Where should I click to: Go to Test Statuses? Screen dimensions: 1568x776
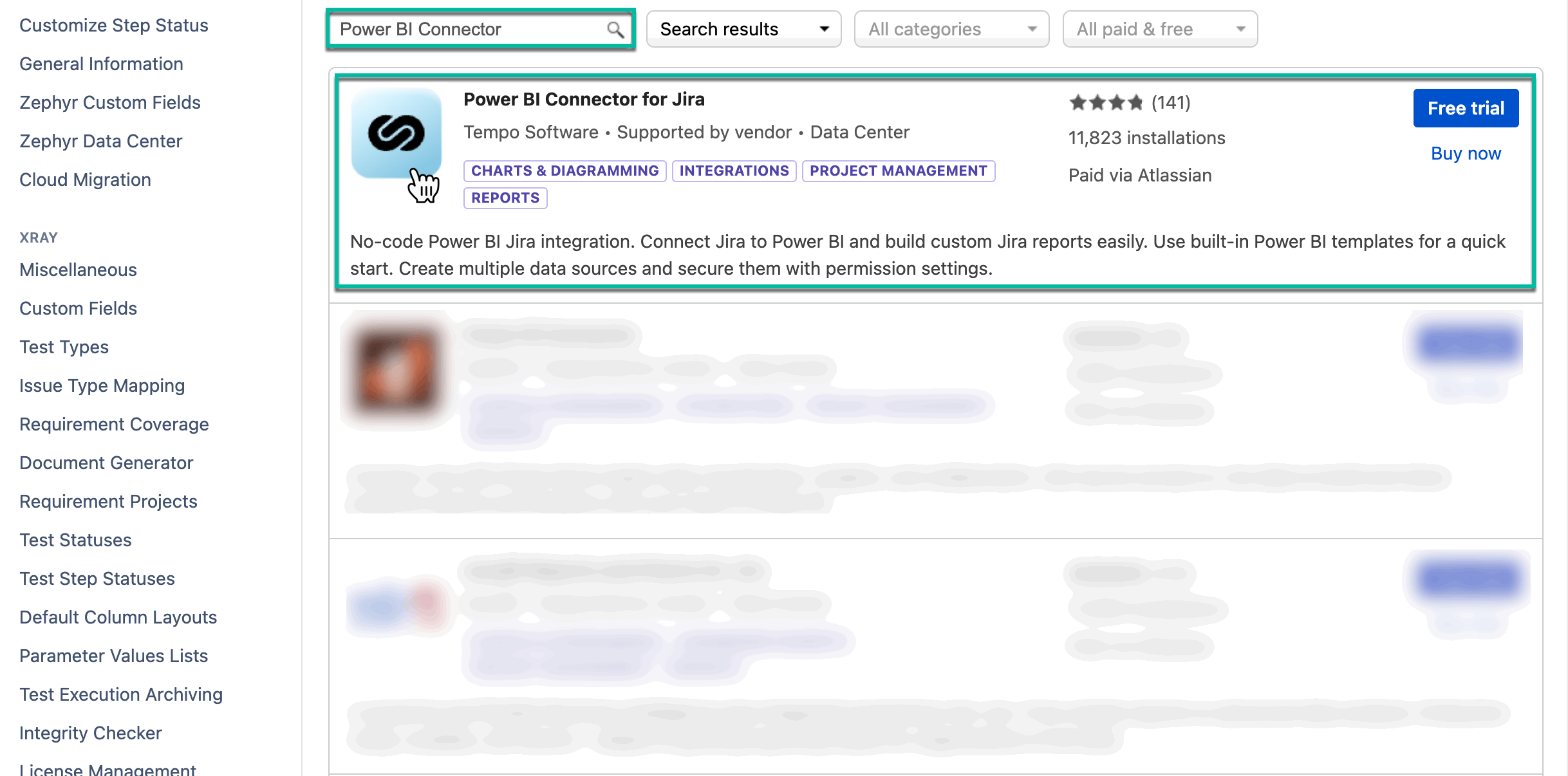(x=76, y=540)
